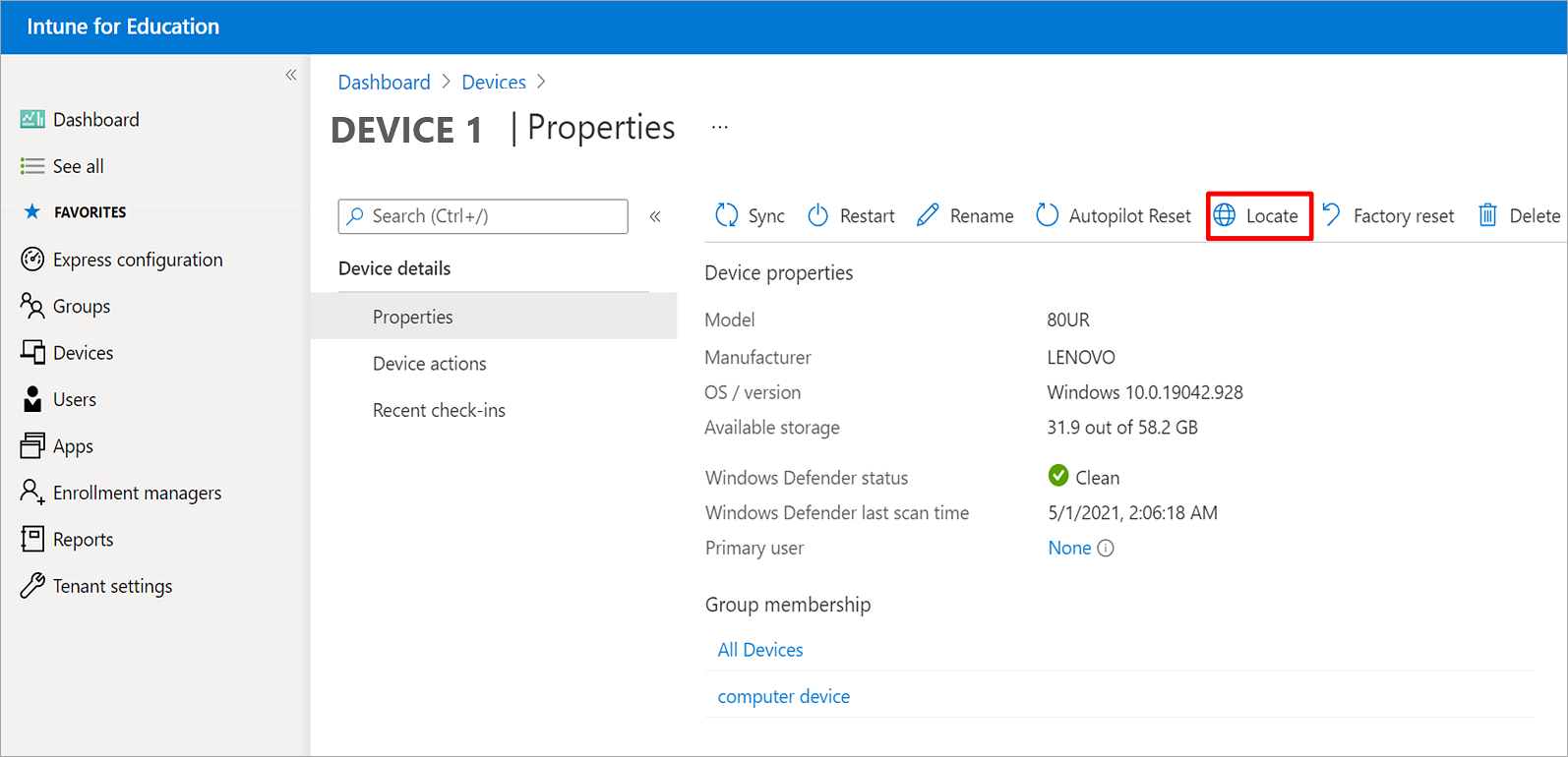Click the Delete trash can icon
The width and height of the screenshot is (1568, 757).
(1488, 215)
